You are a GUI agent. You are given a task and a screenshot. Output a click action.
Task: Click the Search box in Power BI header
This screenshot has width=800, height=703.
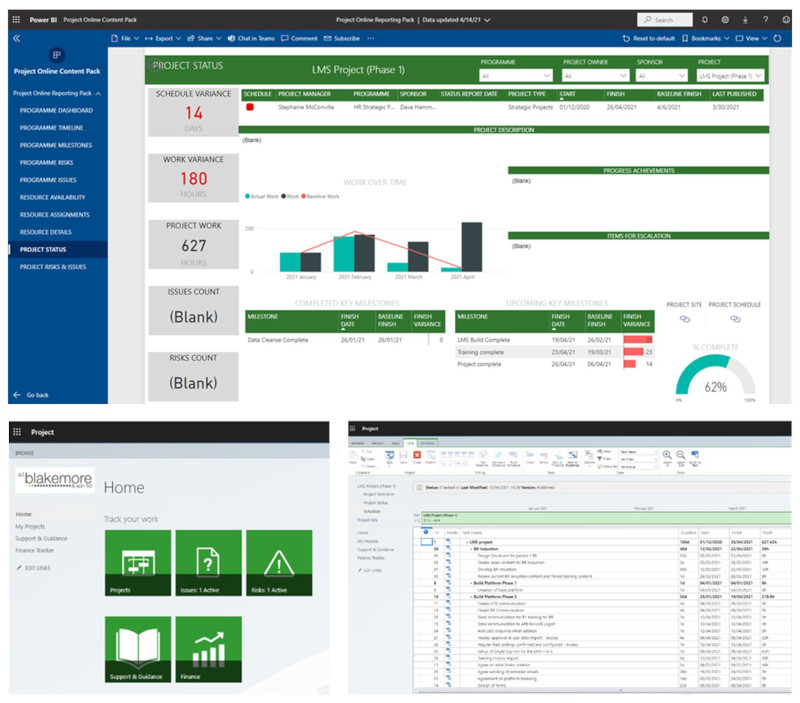click(x=664, y=19)
